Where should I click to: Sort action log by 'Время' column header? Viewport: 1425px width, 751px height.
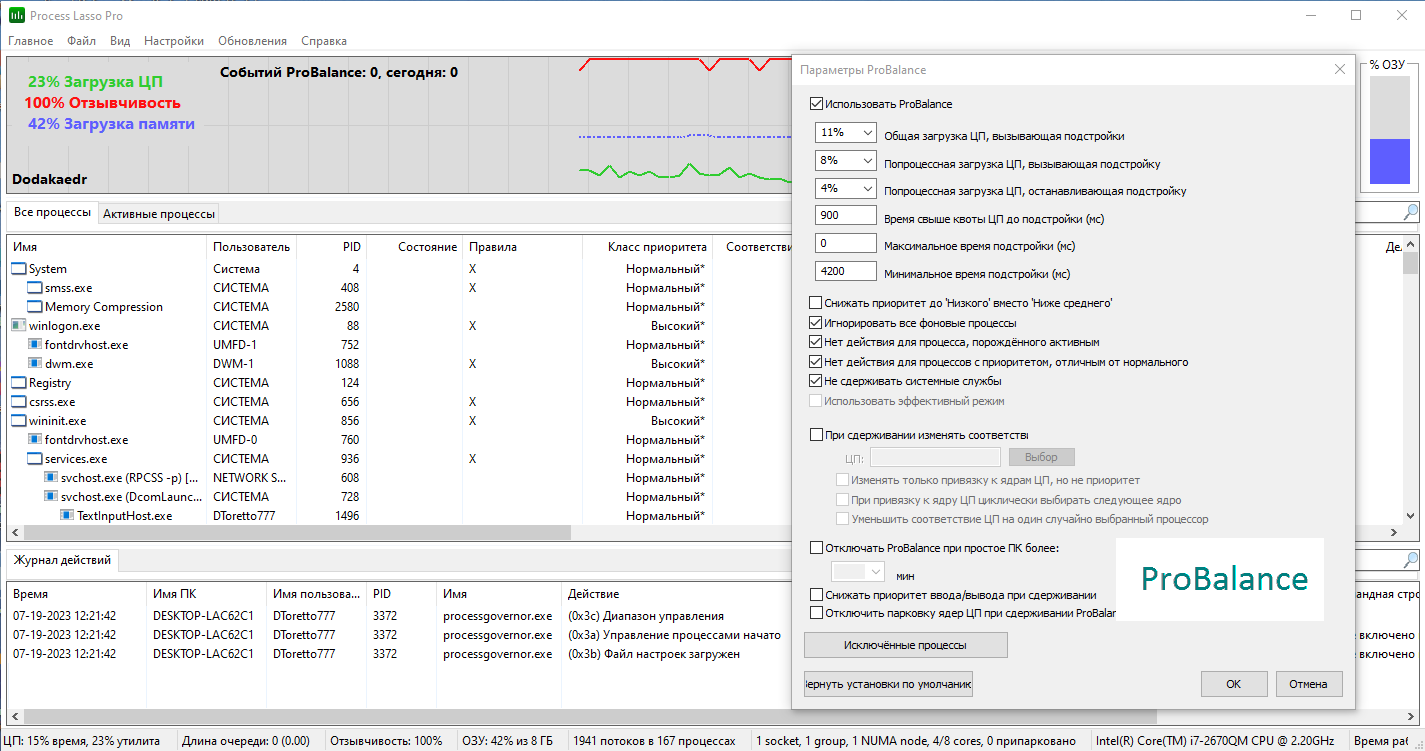point(77,594)
